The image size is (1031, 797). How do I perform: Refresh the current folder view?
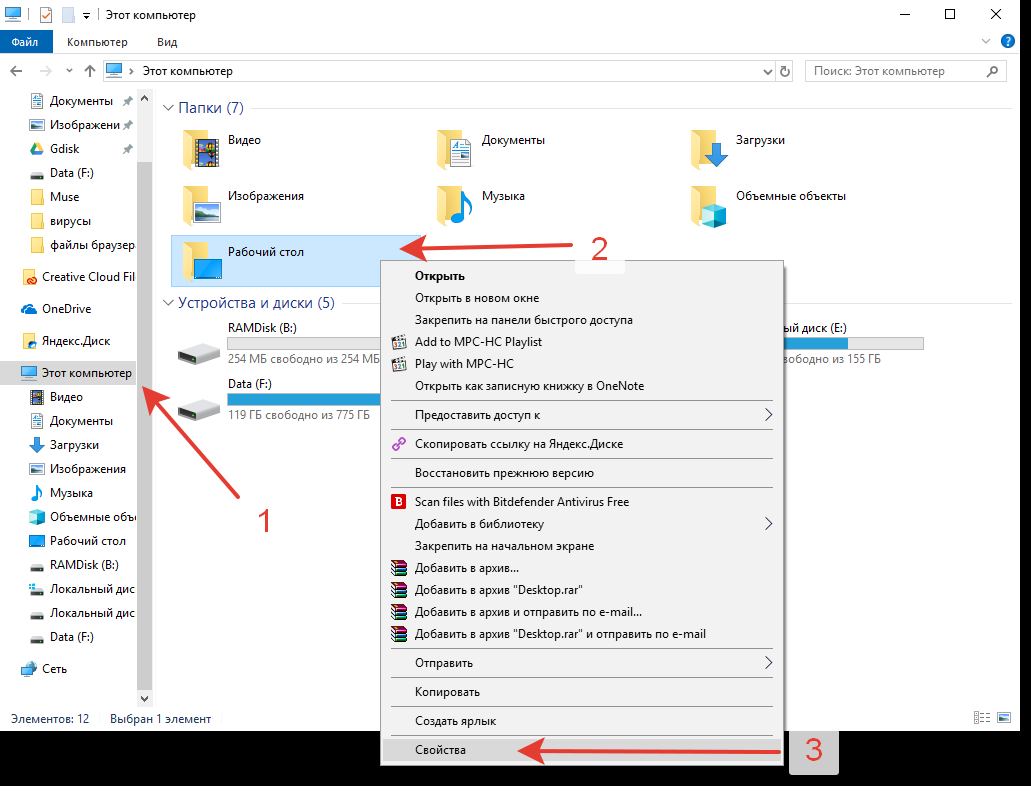[785, 72]
